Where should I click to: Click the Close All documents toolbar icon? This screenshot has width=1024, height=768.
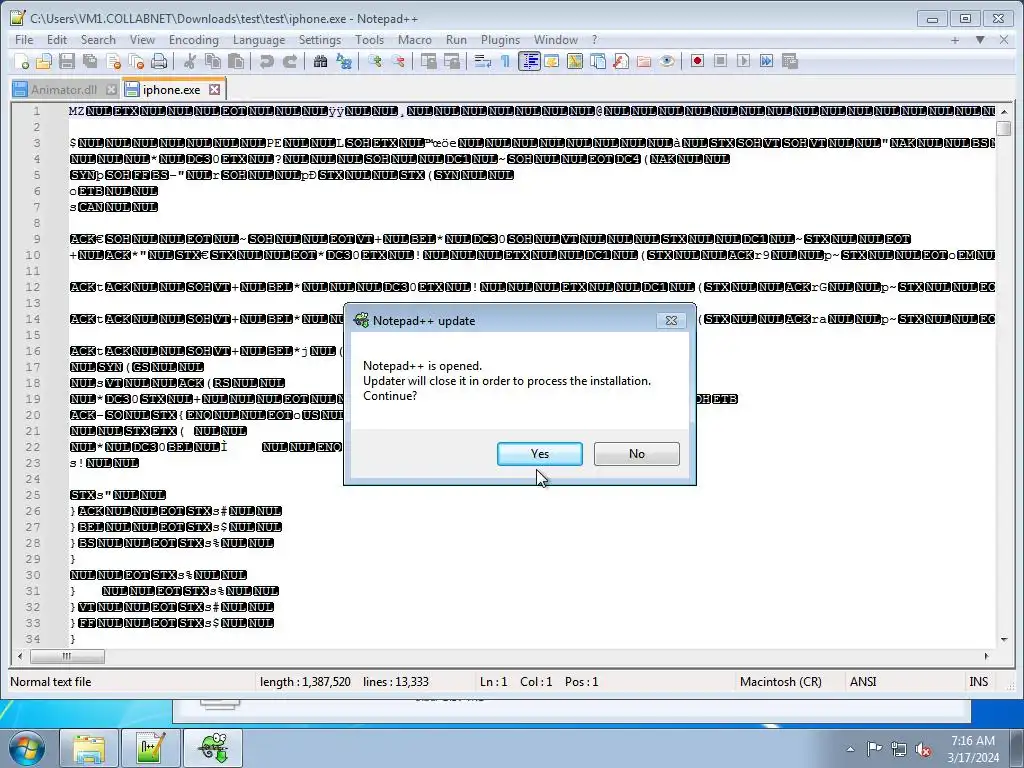point(136,61)
